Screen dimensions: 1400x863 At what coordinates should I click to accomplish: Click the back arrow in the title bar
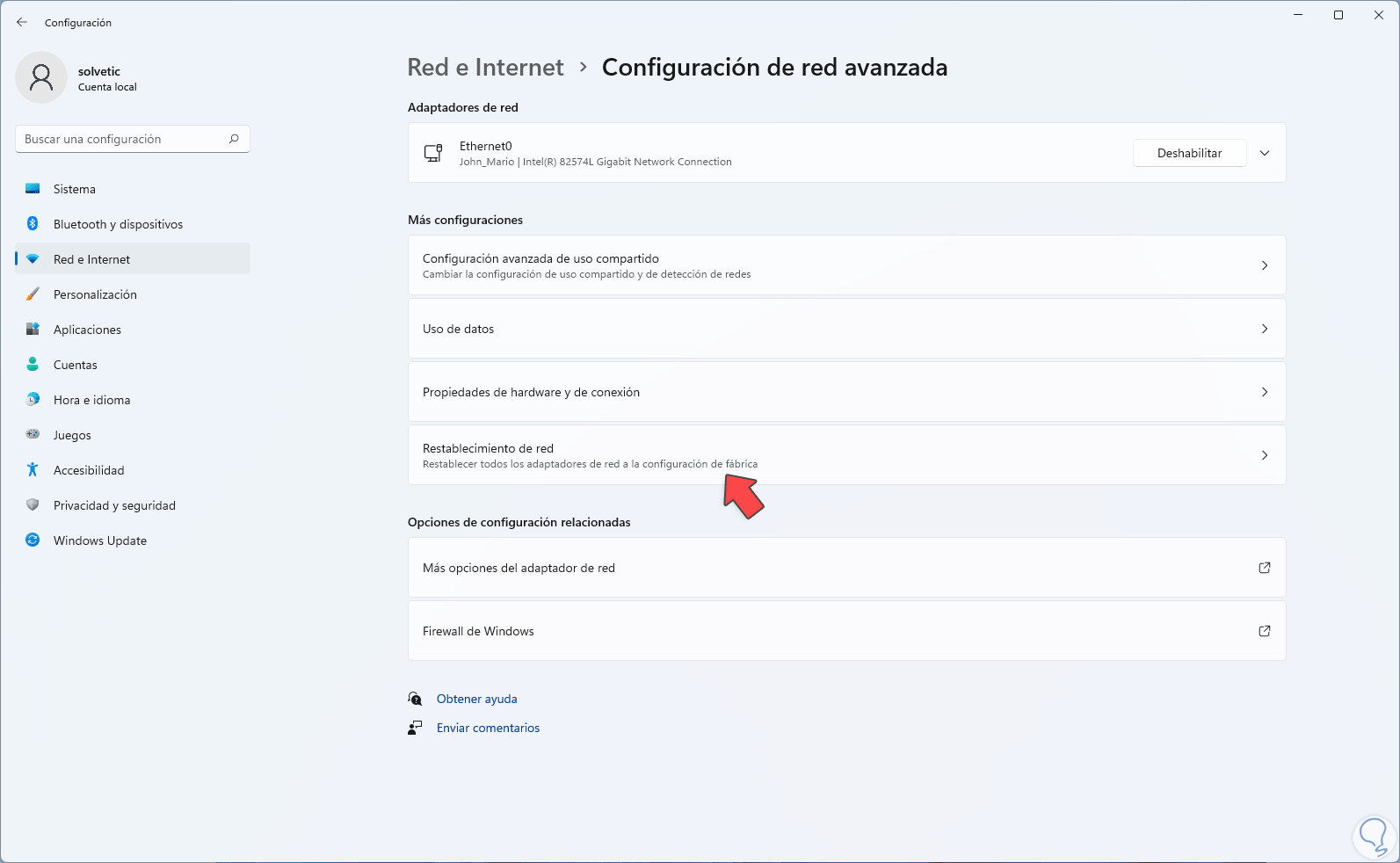[x=22, y=23]
